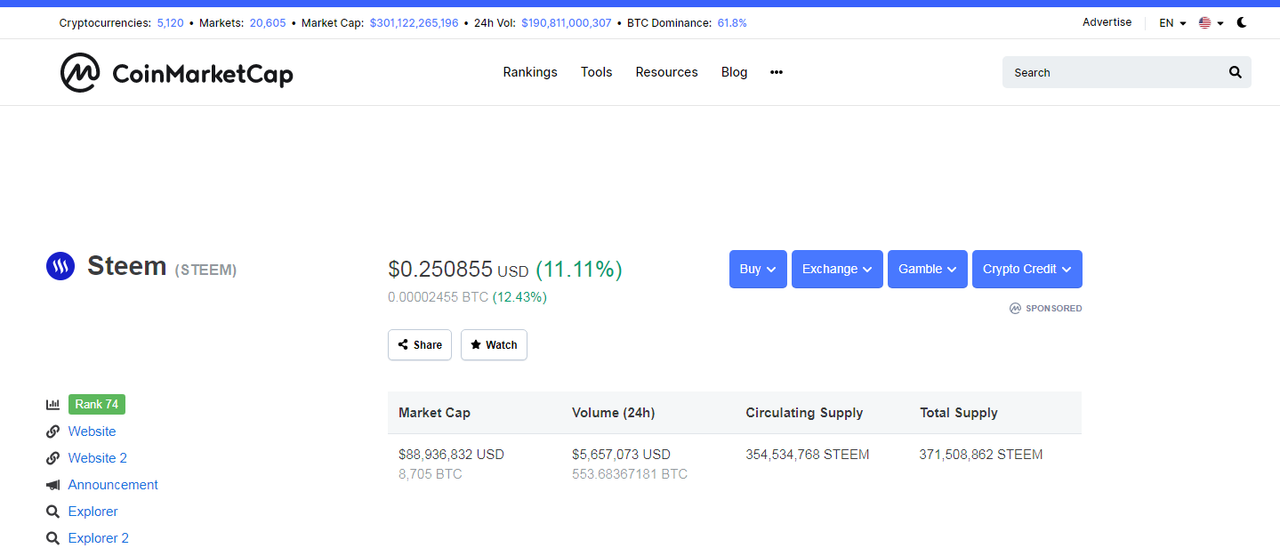This screenshot has height=549, width=1280.
Task: Expand the Exchange dropdown button
Action: click(x=837, y=269)
